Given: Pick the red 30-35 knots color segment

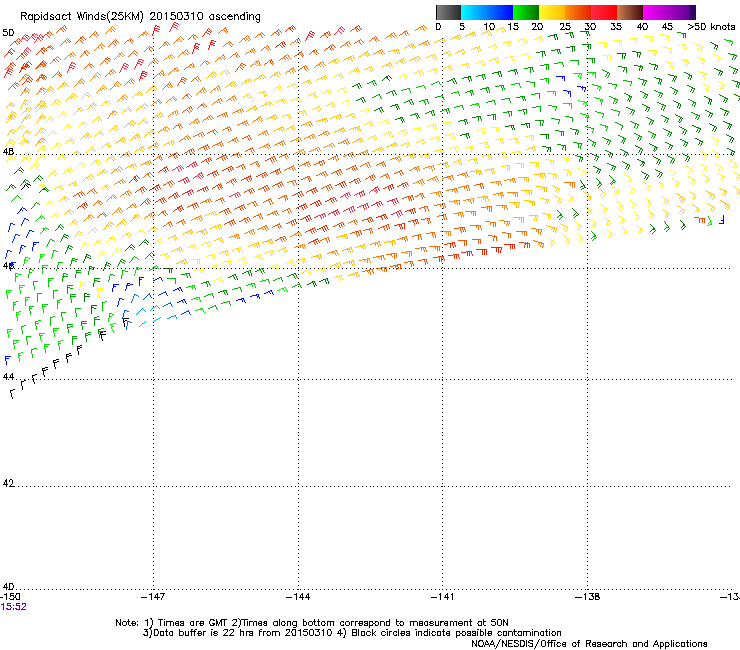Looking at the screenshot, I should coord(604,12).
